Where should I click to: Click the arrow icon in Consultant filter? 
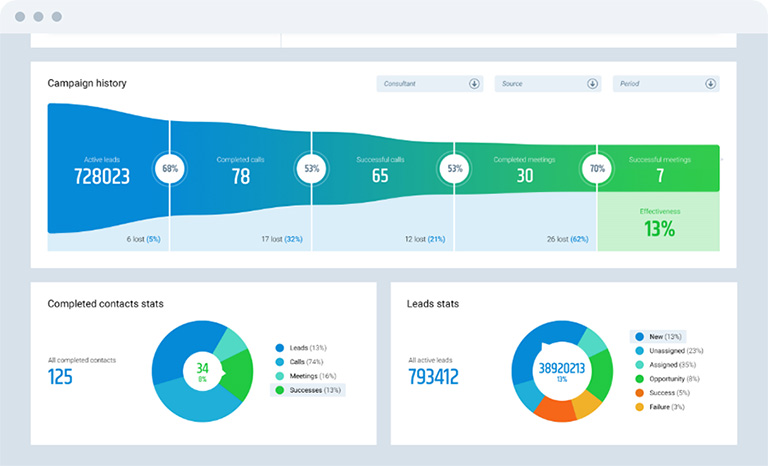(474, 84)
